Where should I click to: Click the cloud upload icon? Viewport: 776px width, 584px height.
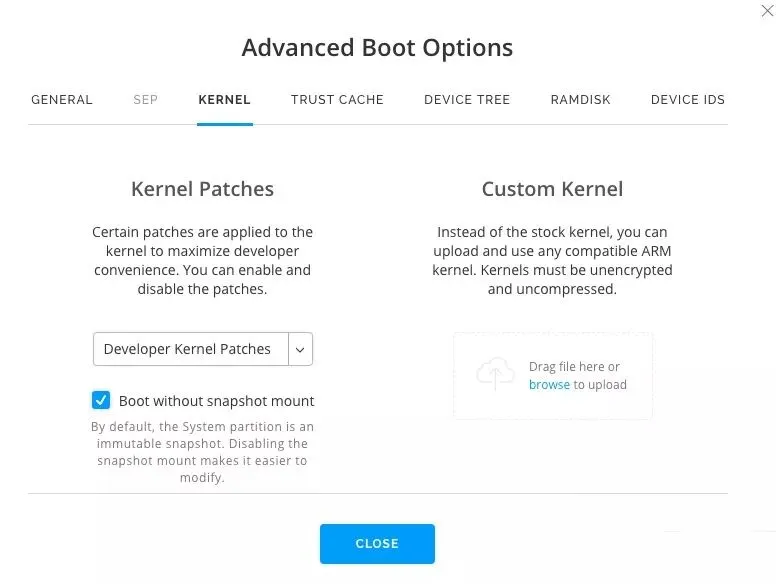point(495,375)
